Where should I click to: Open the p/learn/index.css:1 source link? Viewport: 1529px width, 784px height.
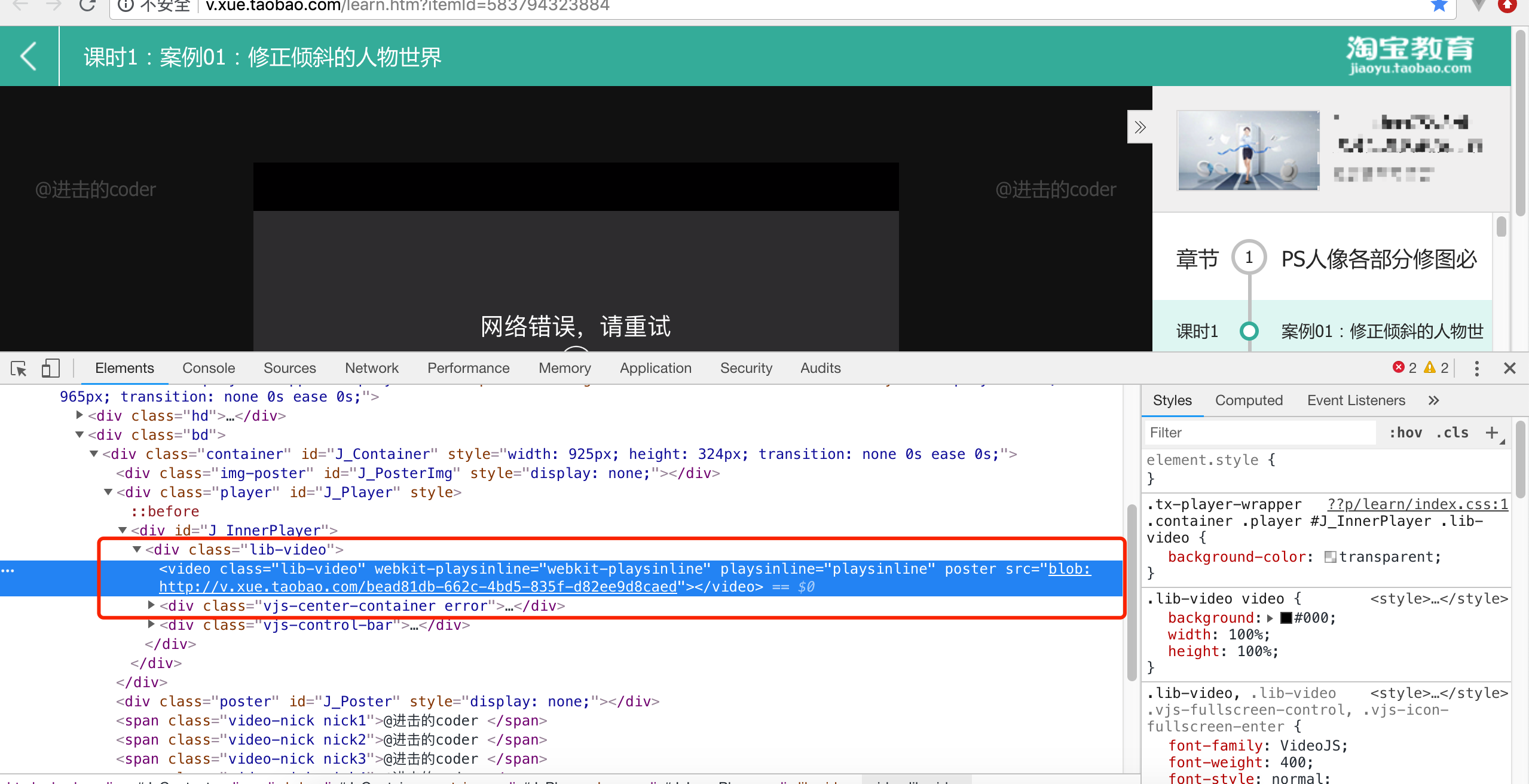pyautogui.click(x=1417, y=504)
